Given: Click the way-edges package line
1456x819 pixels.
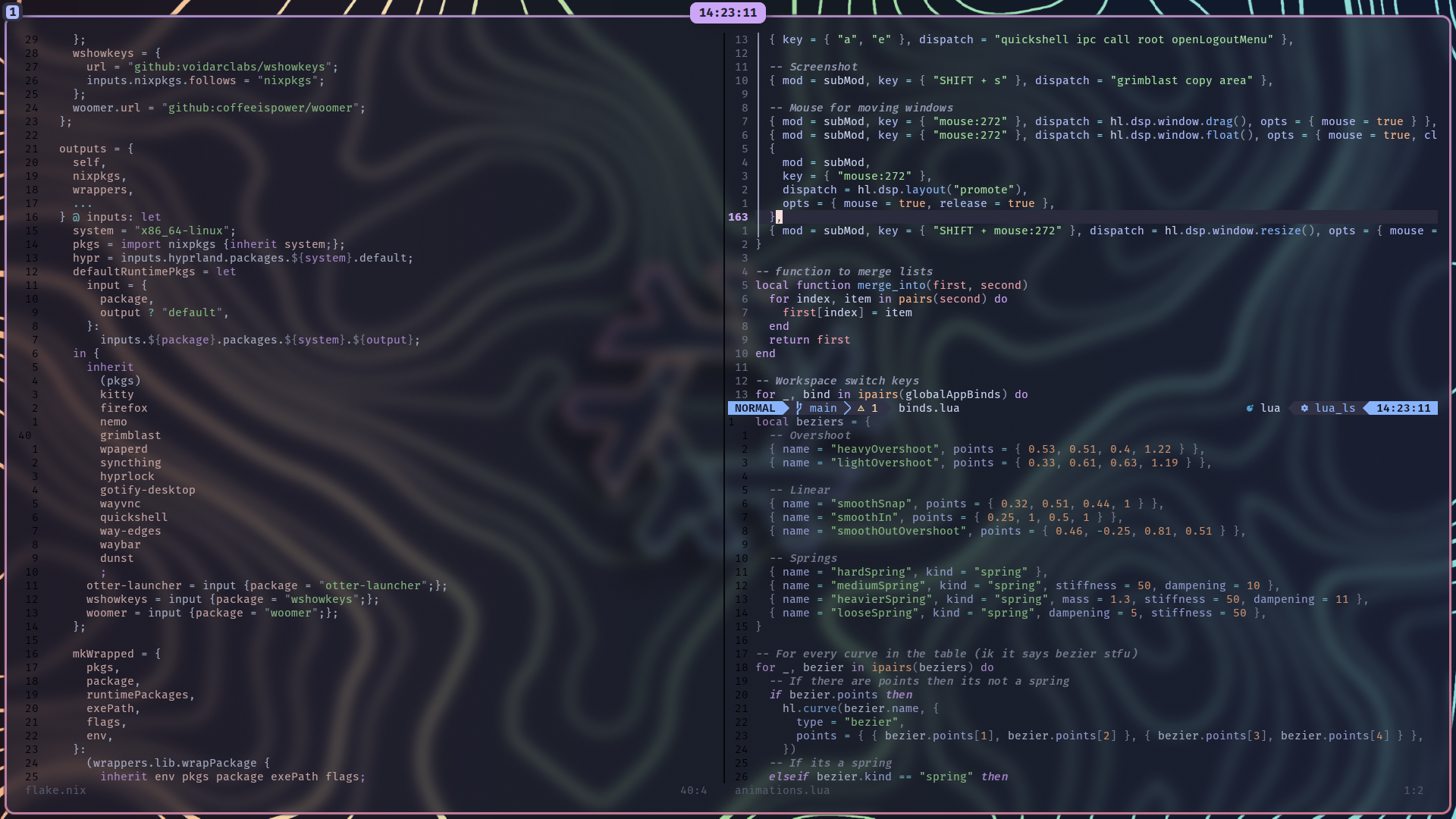Looking at the screenshot, I should coord(130,531).
